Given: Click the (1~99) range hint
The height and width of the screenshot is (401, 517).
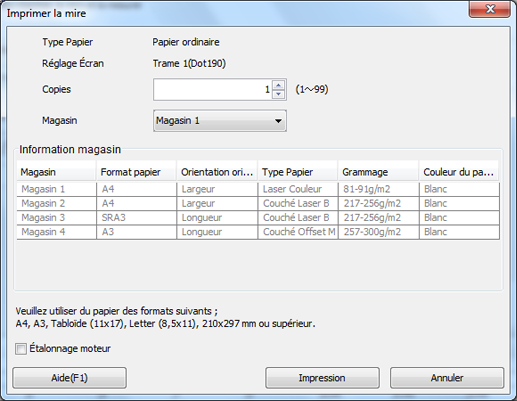Looking at the screenshot, I should pos(312,89).
